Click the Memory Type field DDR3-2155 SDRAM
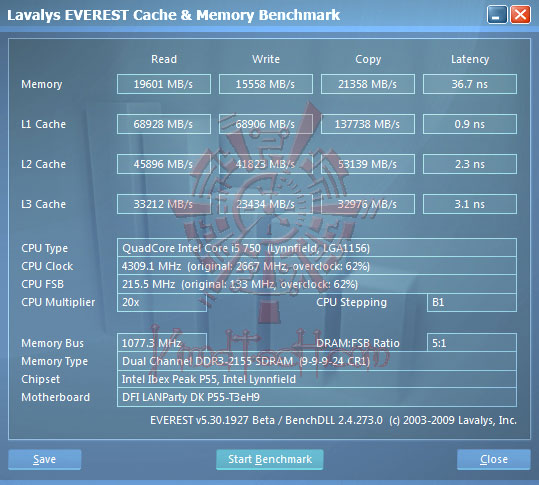Viewport: 539px width, 485px height. click(317, 361)
